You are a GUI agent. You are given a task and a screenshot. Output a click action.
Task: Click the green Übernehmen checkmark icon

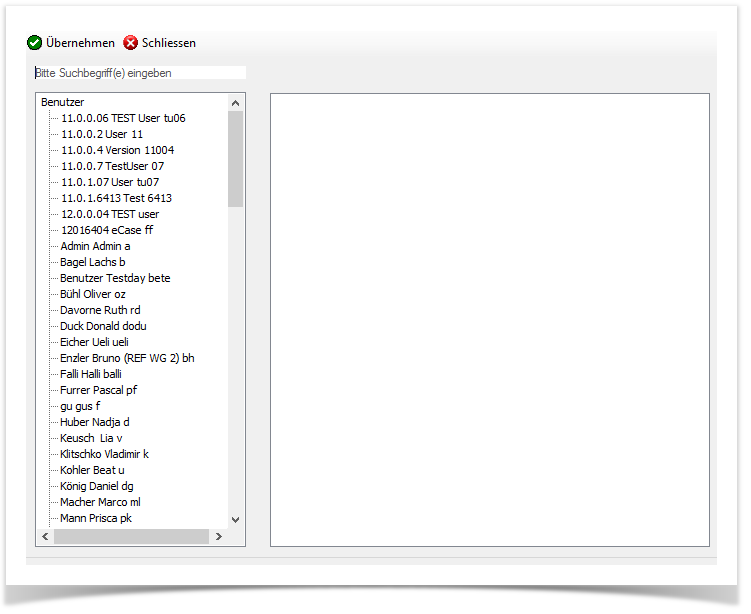click(34, 43)
